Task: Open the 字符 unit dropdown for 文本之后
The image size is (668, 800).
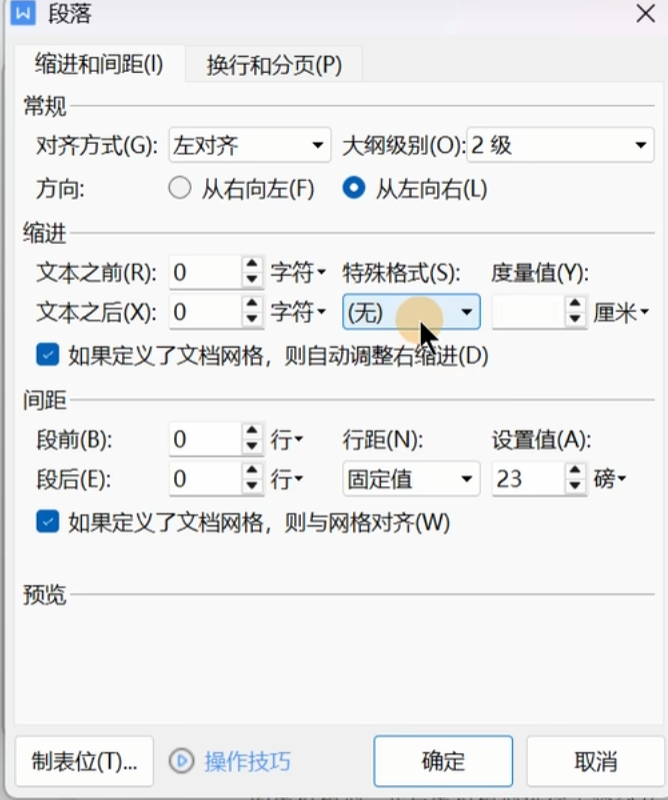Action: (298, 312)
